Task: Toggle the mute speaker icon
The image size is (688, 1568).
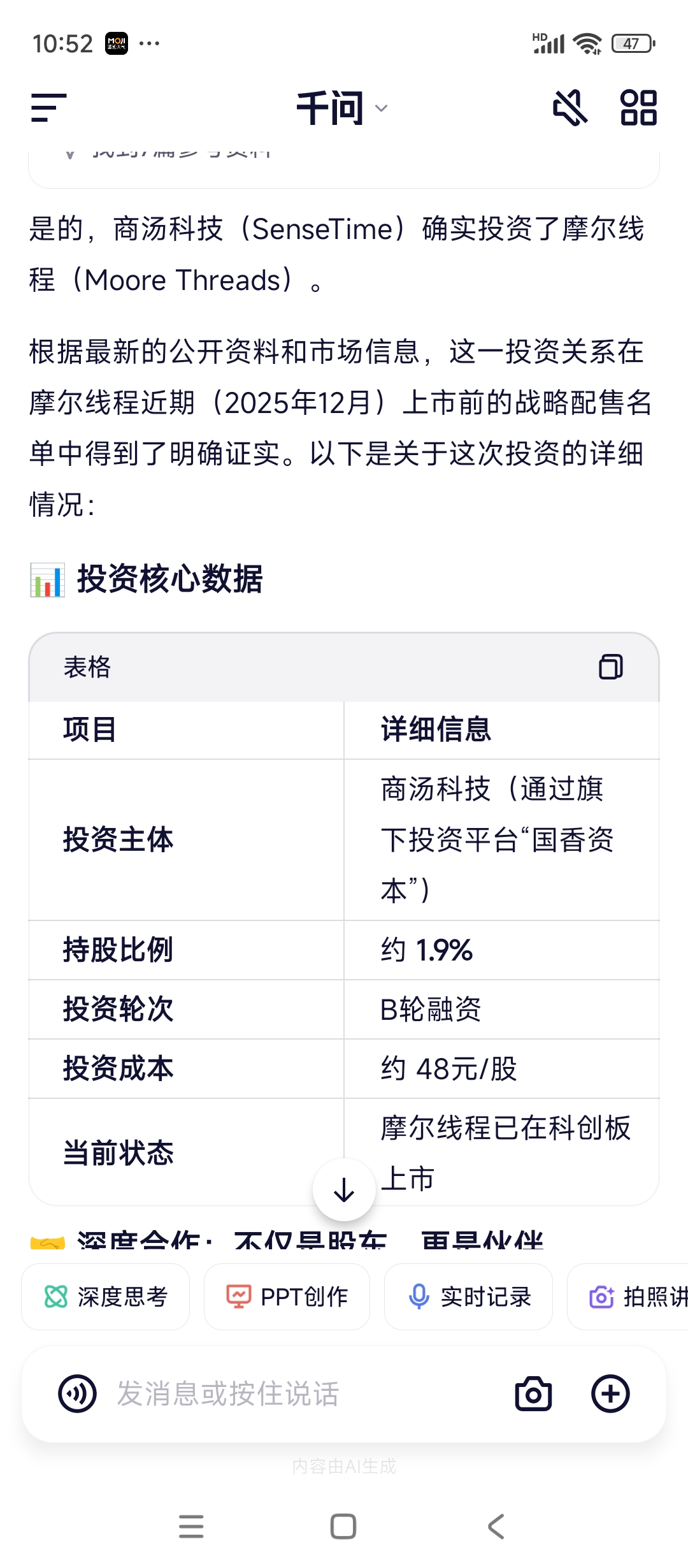Action: click(x=570, y=108)
